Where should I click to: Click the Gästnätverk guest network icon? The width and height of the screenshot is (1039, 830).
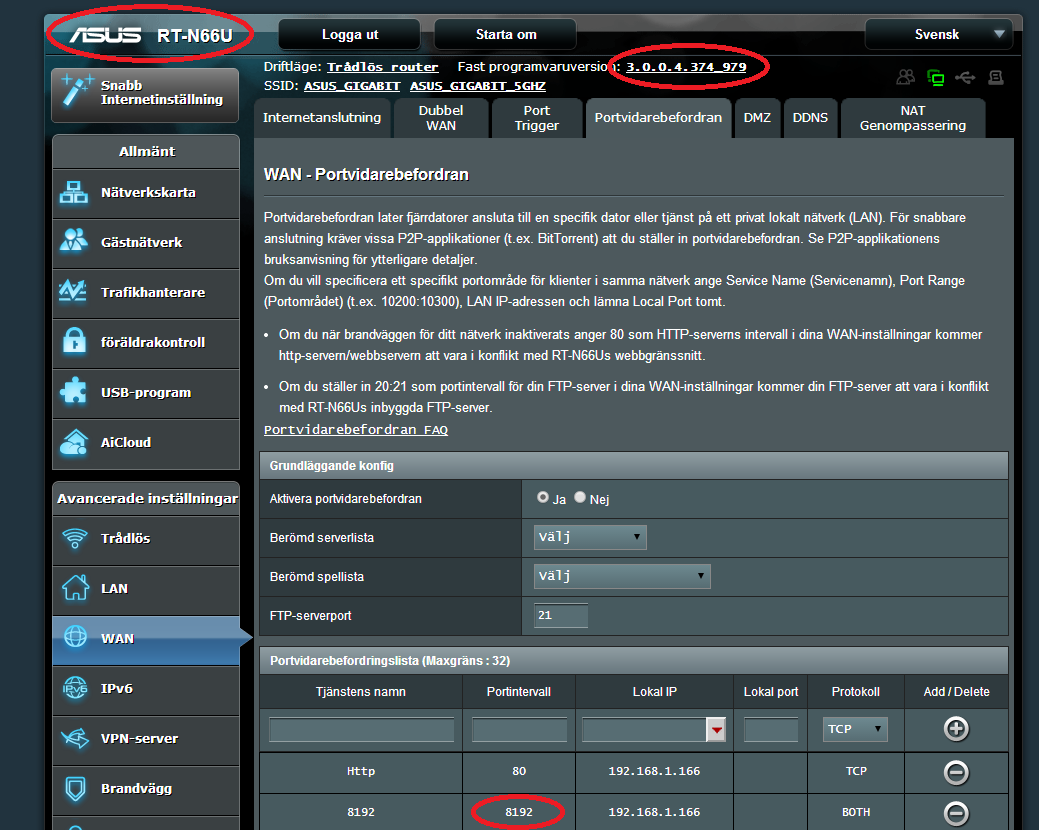coord(74,241)
